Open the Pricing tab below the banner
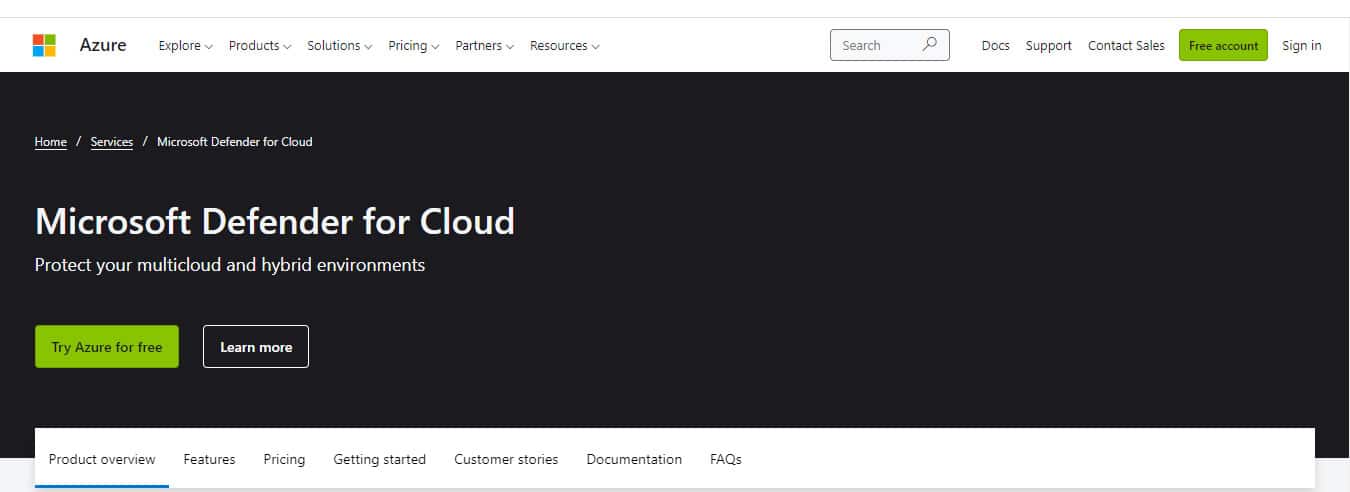1350x492 pixels. [x=284, y=459]
